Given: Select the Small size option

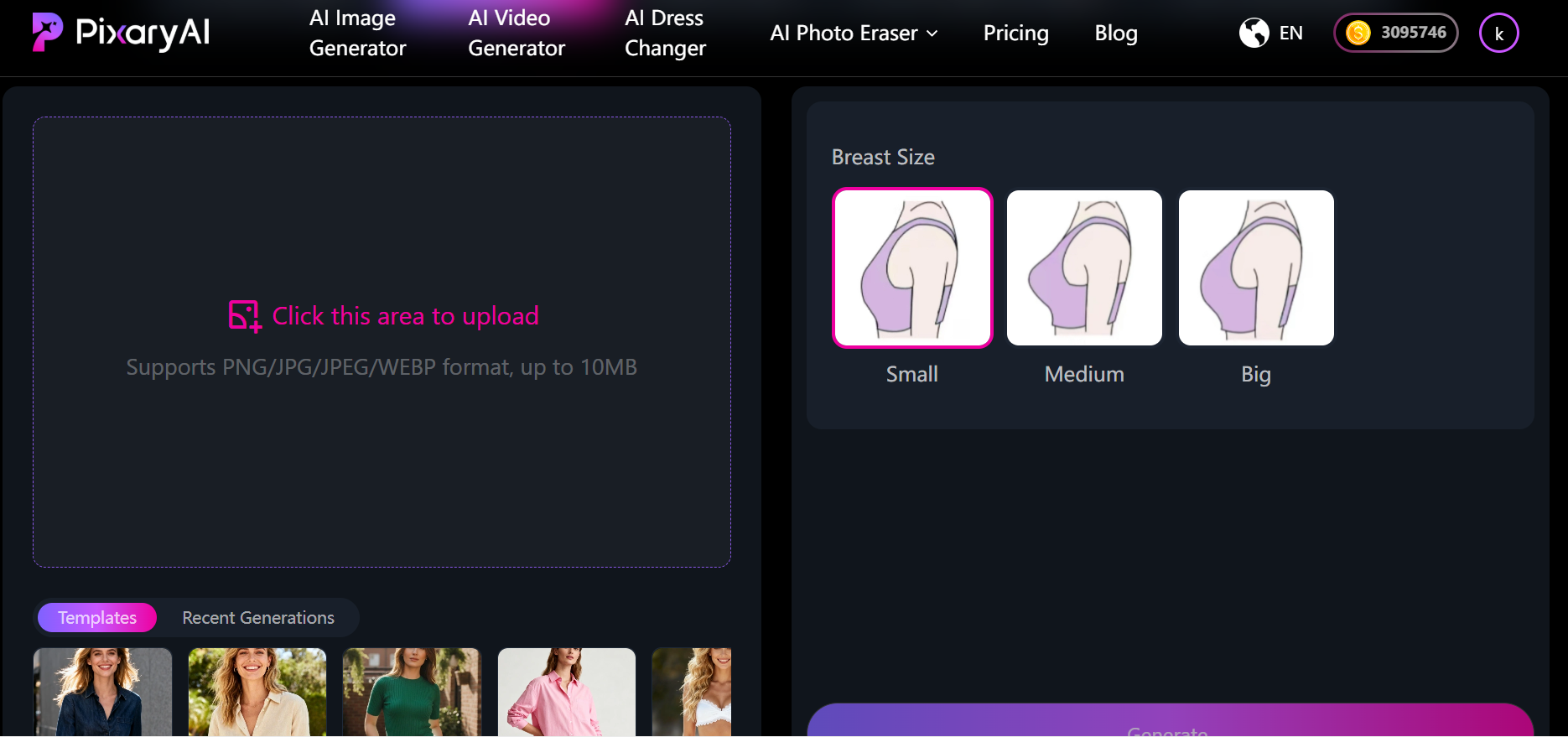Looking at the screenshot, I should [x=912, y=267].
